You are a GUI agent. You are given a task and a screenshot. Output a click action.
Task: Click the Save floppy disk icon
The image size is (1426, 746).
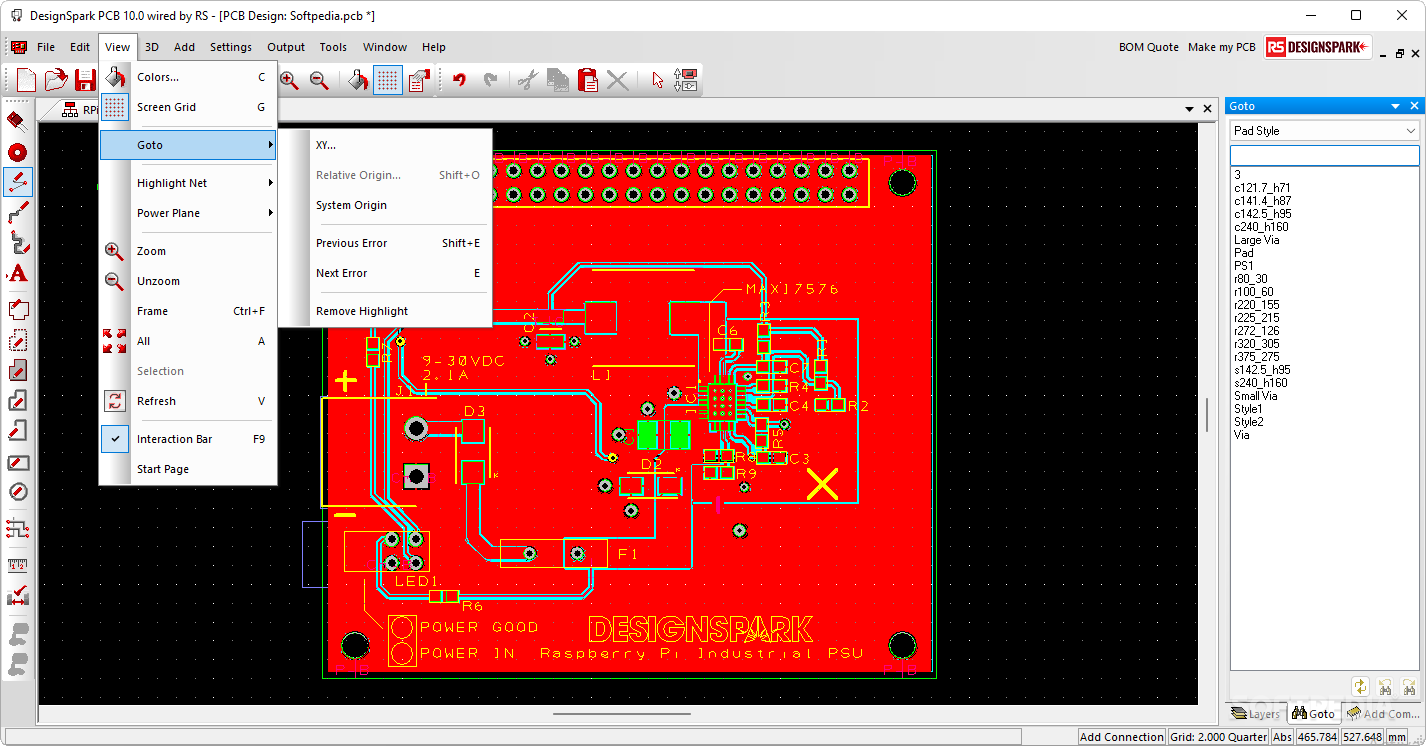86,80
